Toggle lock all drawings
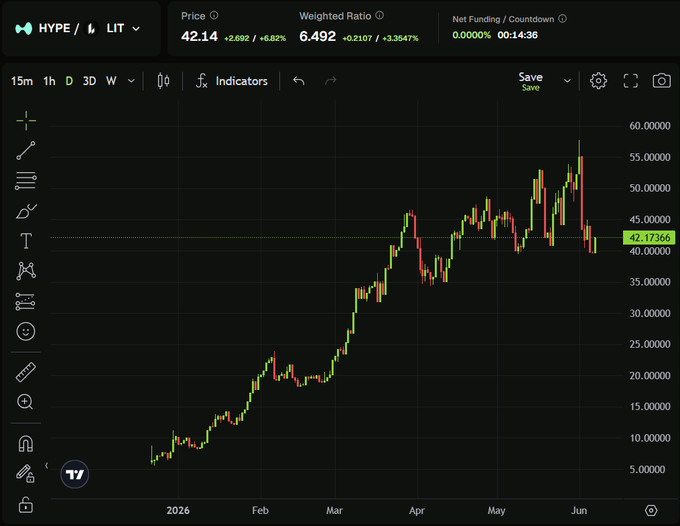Viewport: 680px width, 526px height. pos(26,505)
